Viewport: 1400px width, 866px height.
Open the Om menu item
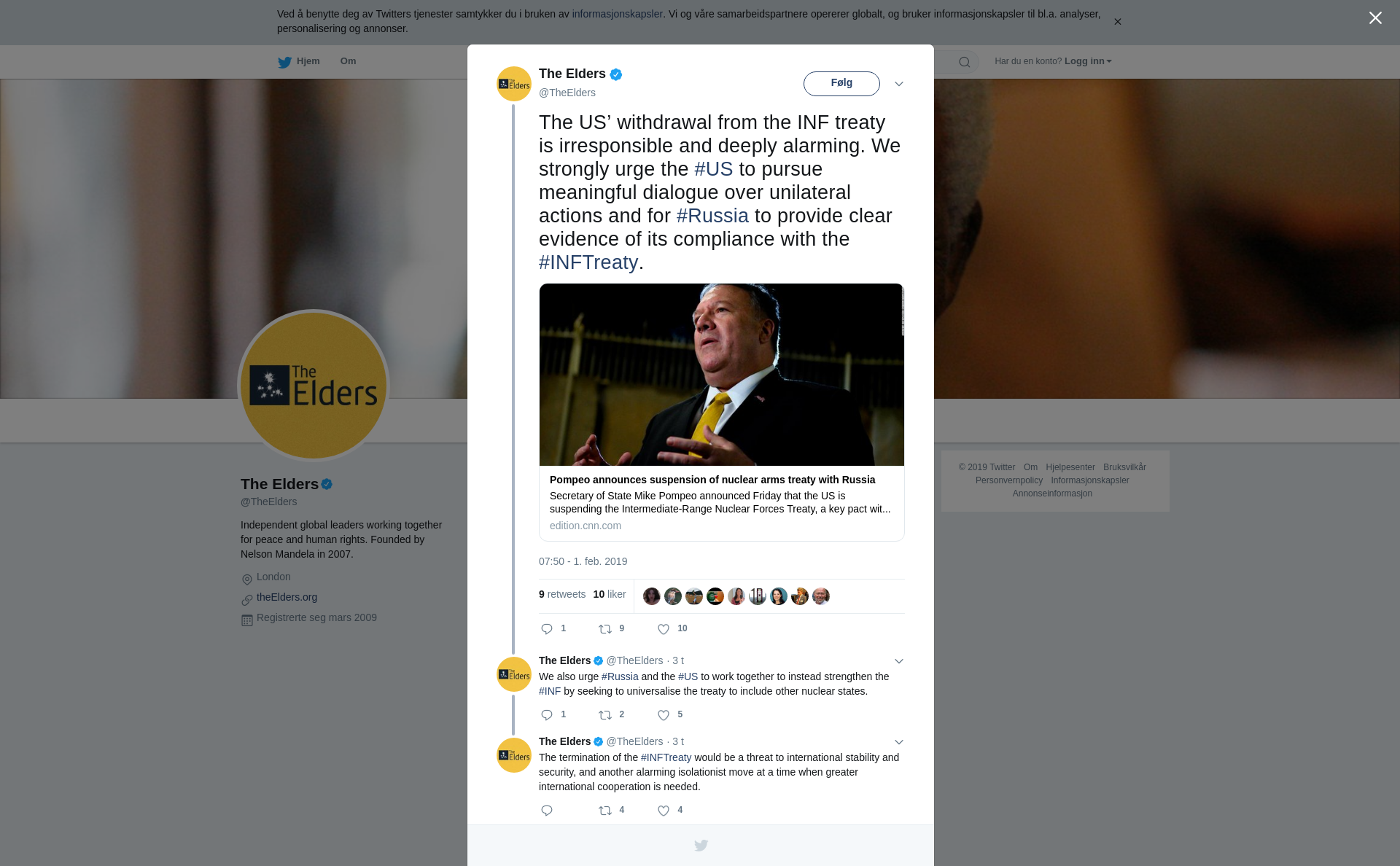(348, 61)
